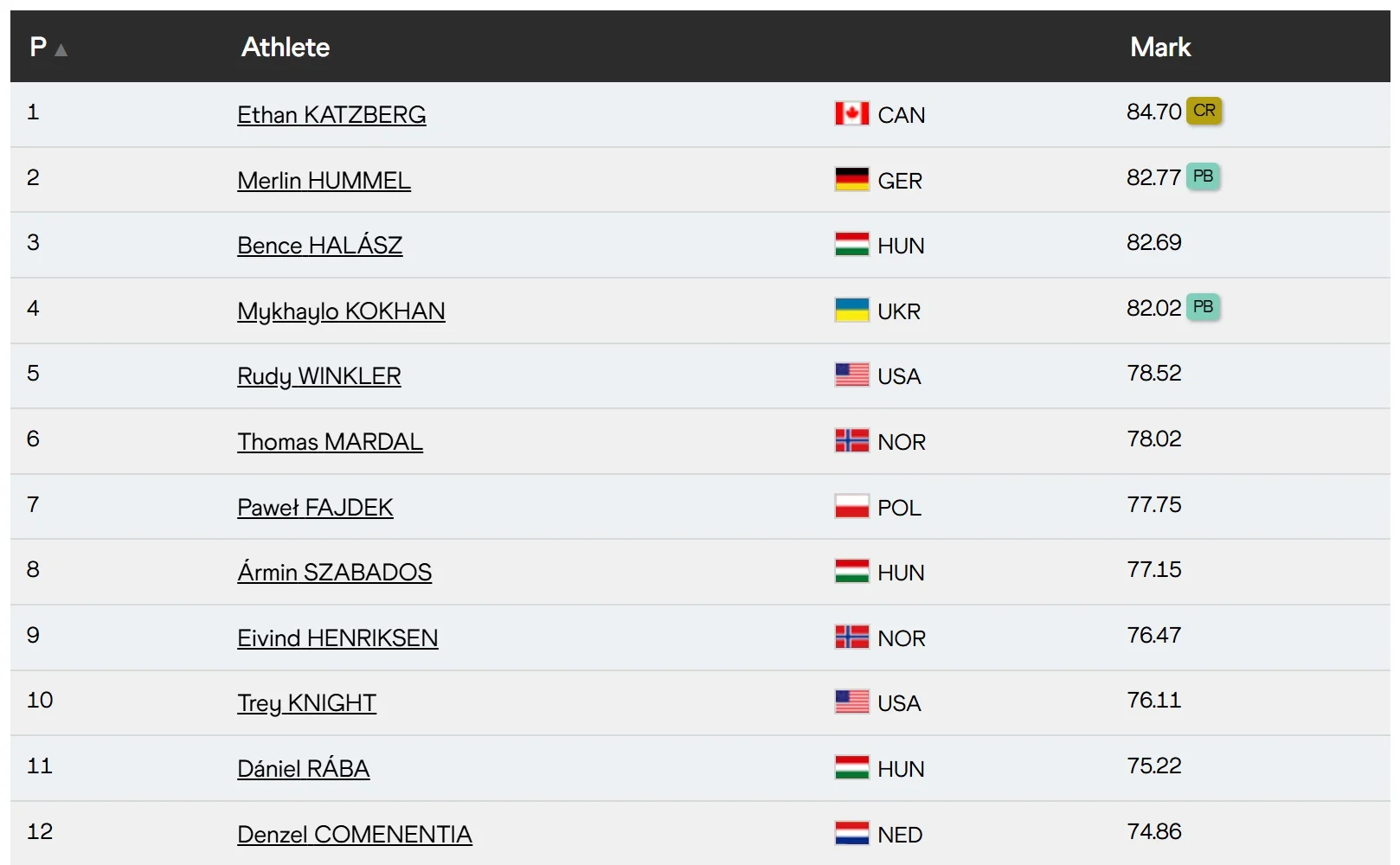Image resolution: width=1400 pixels, height=865 pixels.
Task: Click the Mark column header
Action: [x=1160, y=47]
